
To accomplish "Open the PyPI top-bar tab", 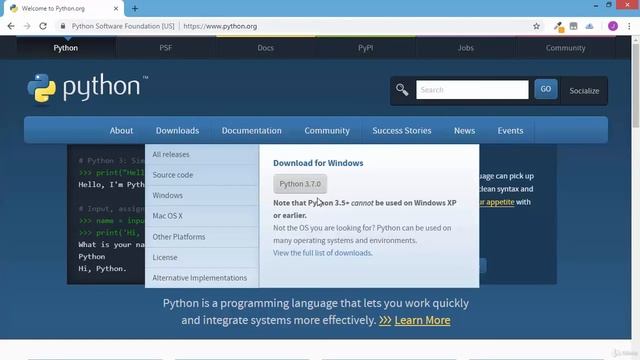I will coord(365,48).
